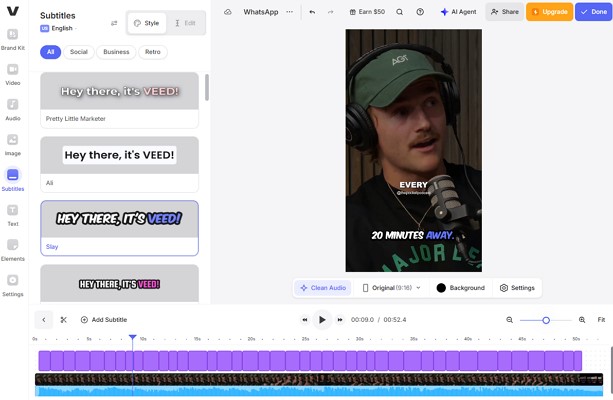Open the sidebar Settings panel
Viewport: 613px width, 400px height.
(13, 285)
